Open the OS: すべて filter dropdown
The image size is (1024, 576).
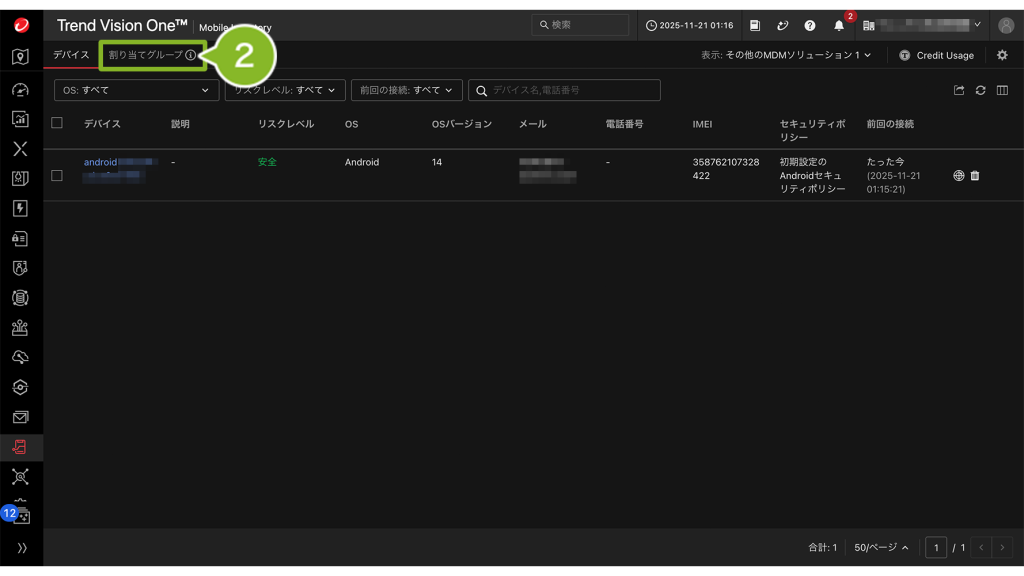pyautogui.click(x=136, y=90)
